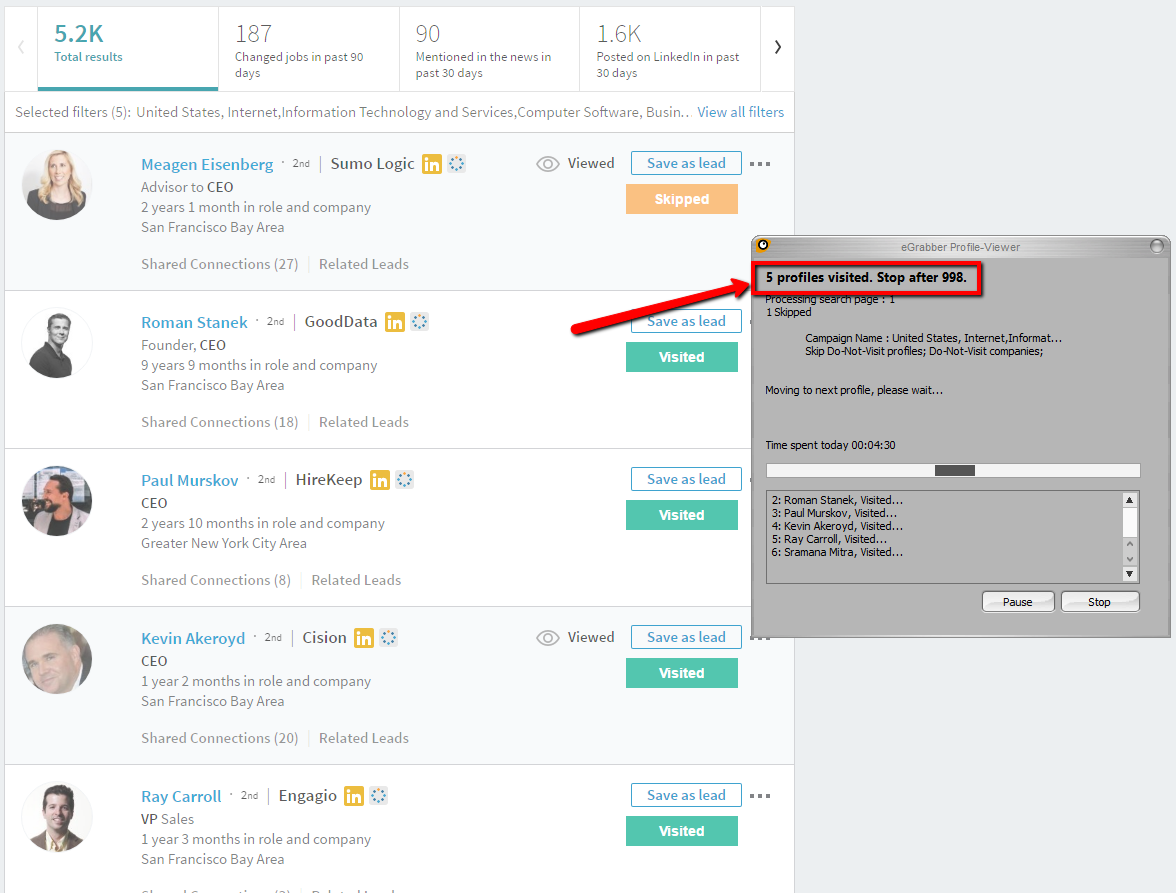Click the Viewed eye icon for Meagen Eisenberg

tap(548, 164)
